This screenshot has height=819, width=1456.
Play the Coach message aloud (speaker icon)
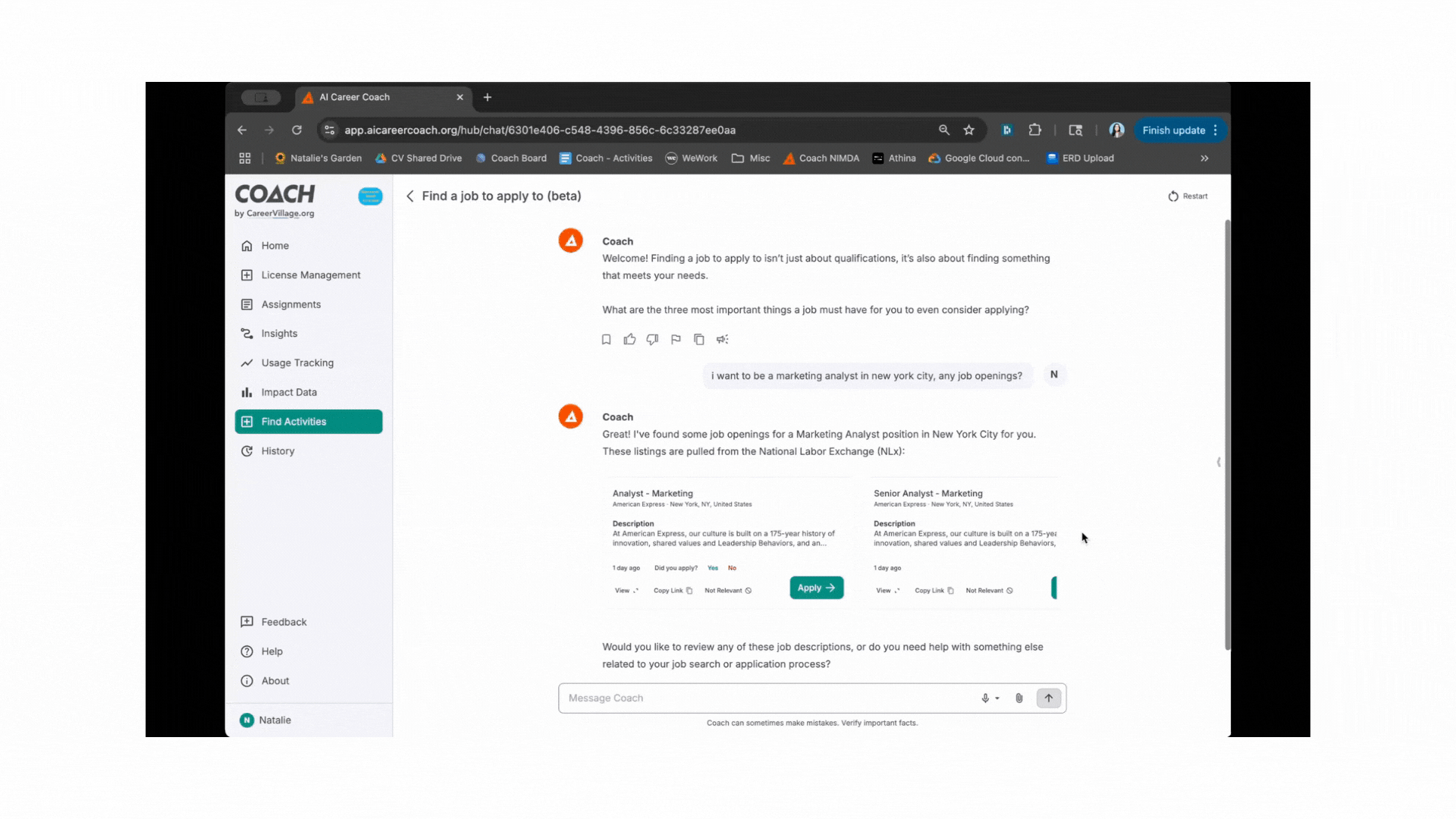click(x=723, y=340)
